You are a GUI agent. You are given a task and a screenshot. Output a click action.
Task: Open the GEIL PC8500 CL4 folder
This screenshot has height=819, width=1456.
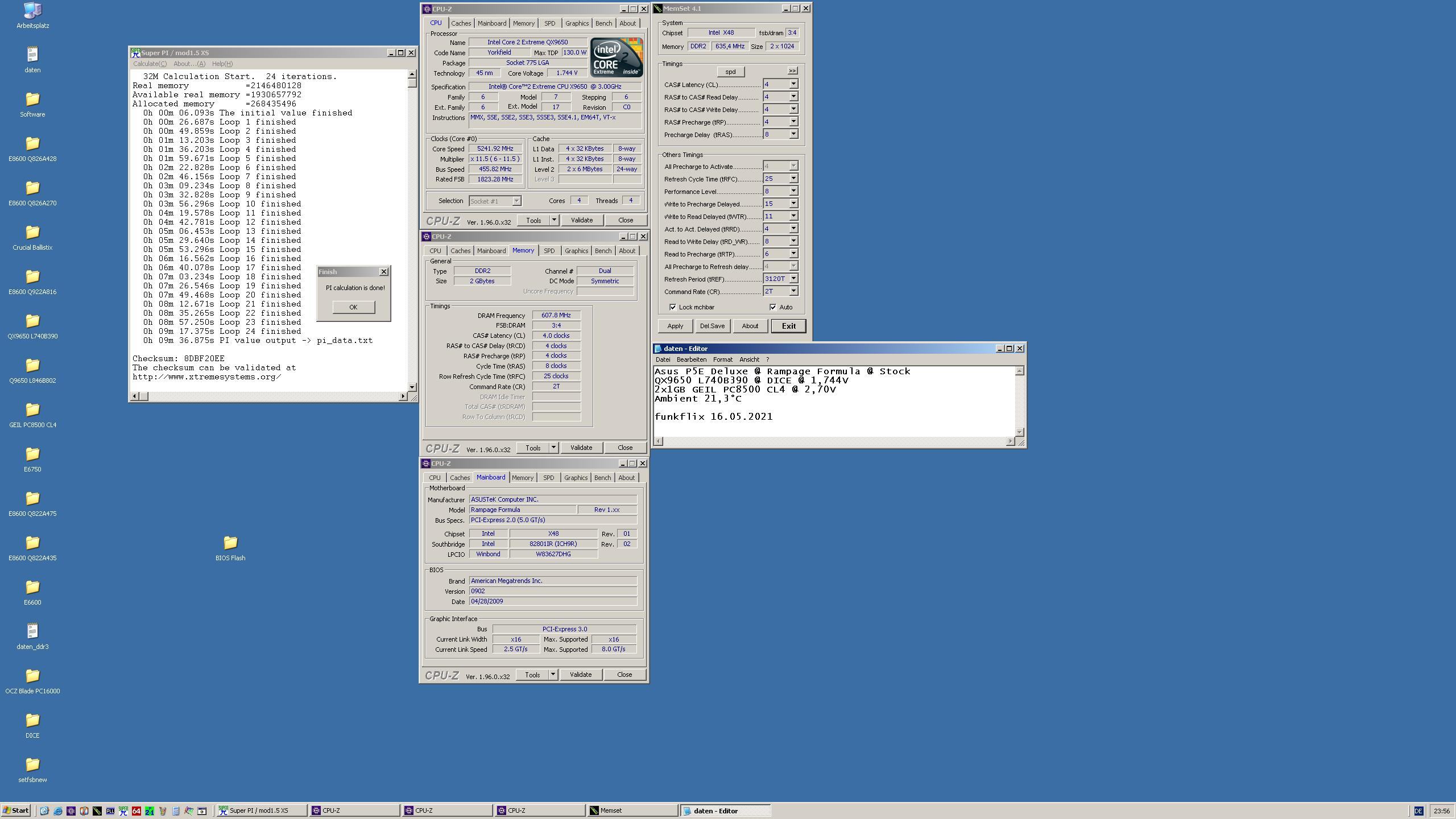32,415
